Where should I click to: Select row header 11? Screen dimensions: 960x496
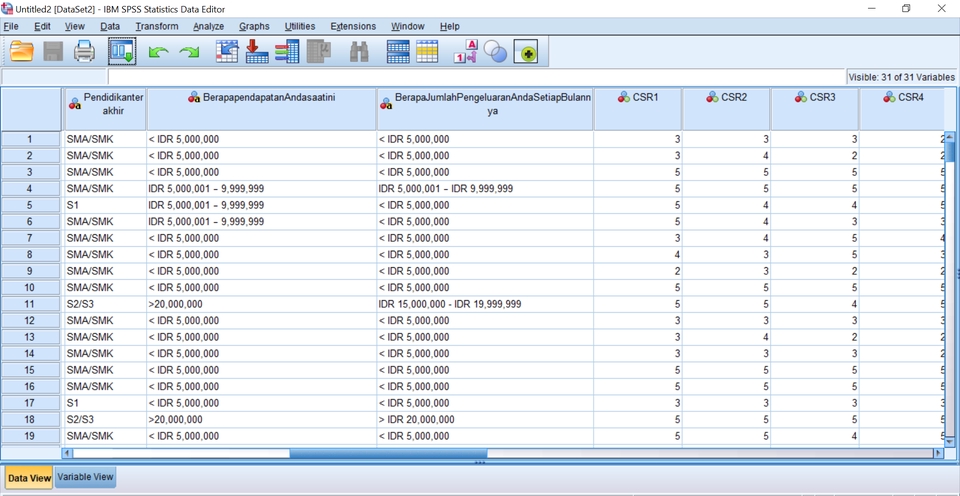point(31,304)
